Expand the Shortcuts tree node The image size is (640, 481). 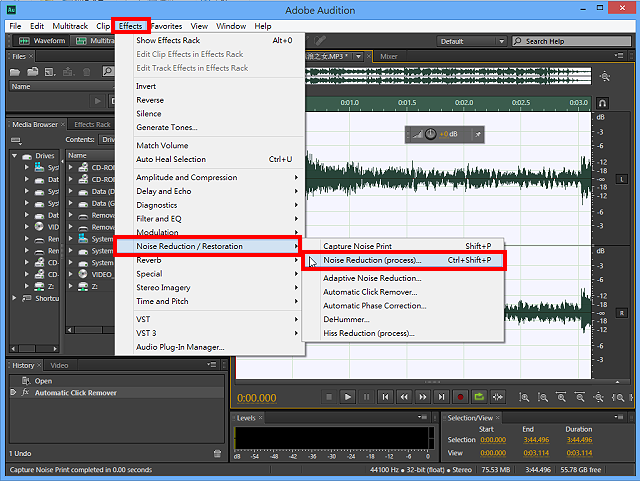(15, 298)
